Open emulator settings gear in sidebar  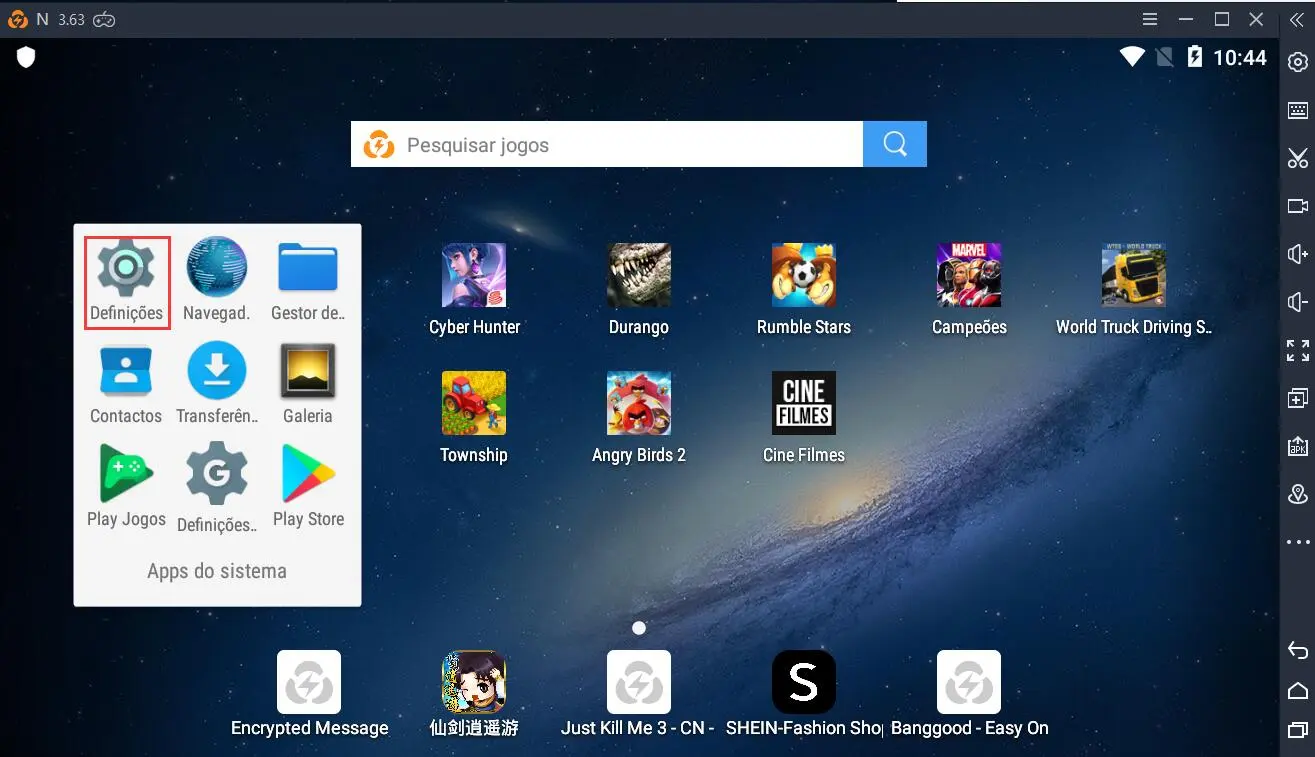click(x=1298, y=63)
